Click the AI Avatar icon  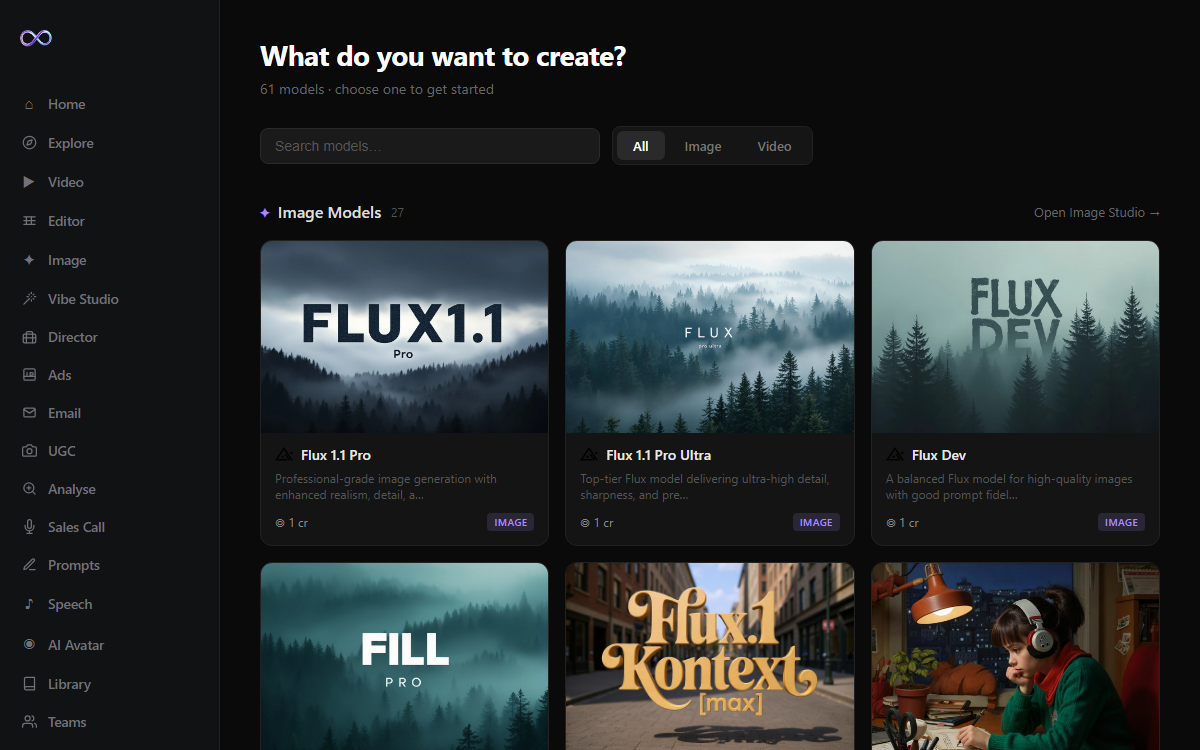29,645
